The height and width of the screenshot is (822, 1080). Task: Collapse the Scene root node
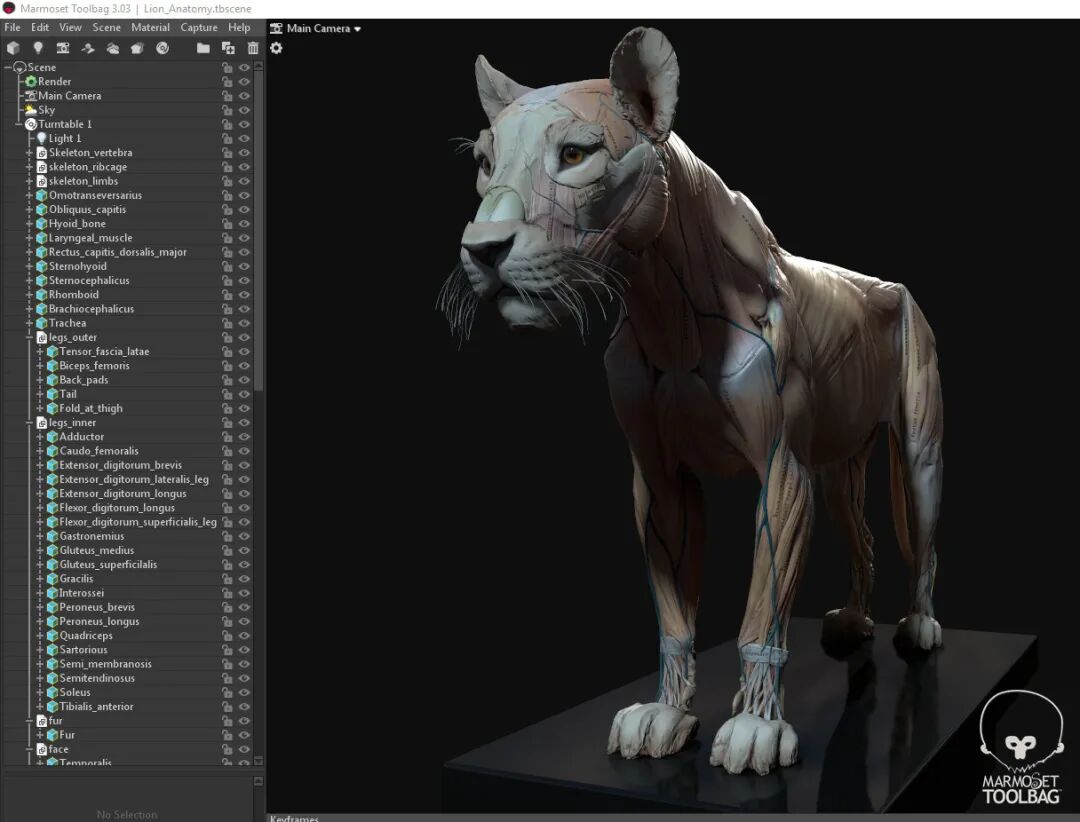point(8,68)
